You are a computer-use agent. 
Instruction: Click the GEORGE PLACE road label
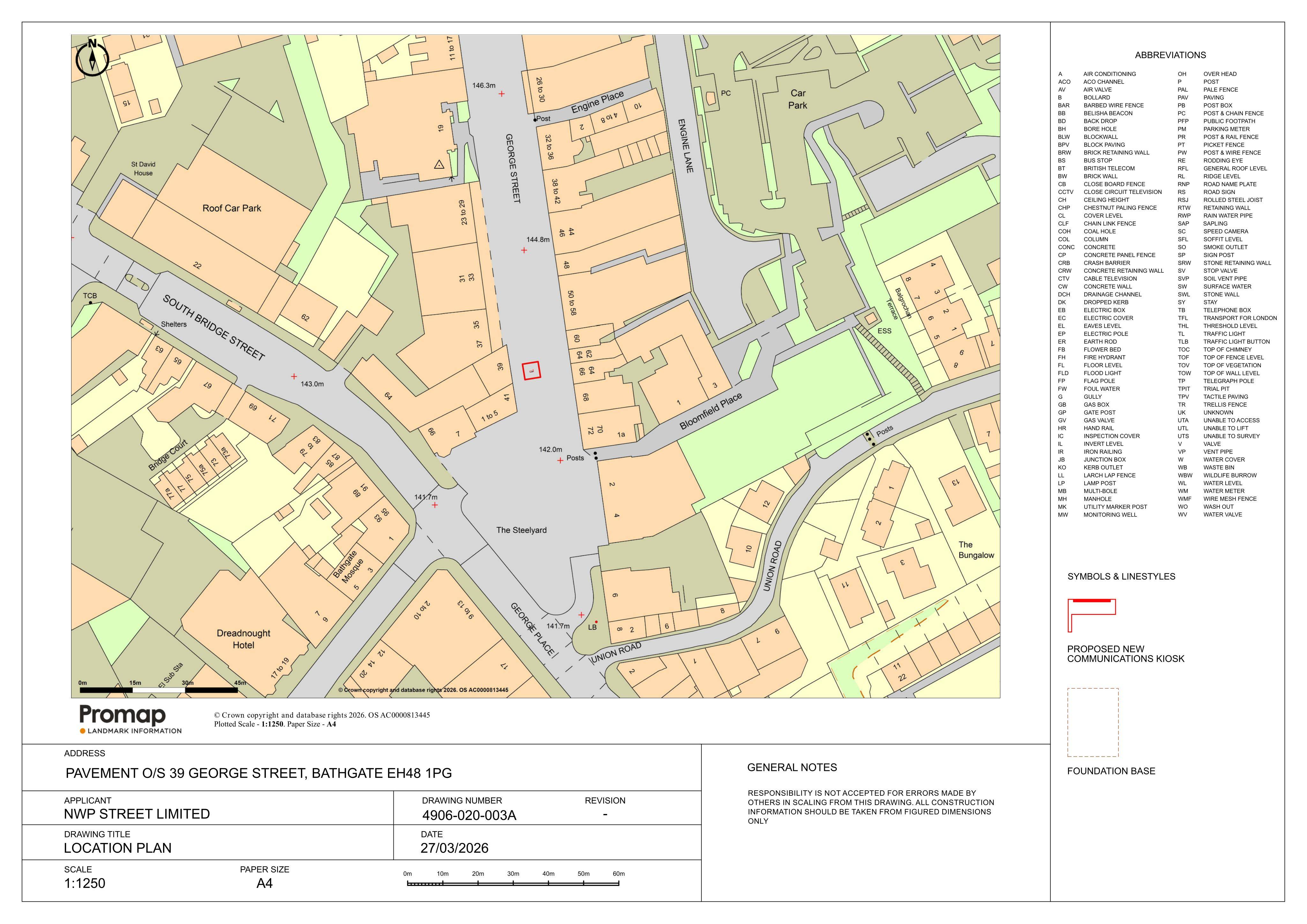[x=532, y=629]
